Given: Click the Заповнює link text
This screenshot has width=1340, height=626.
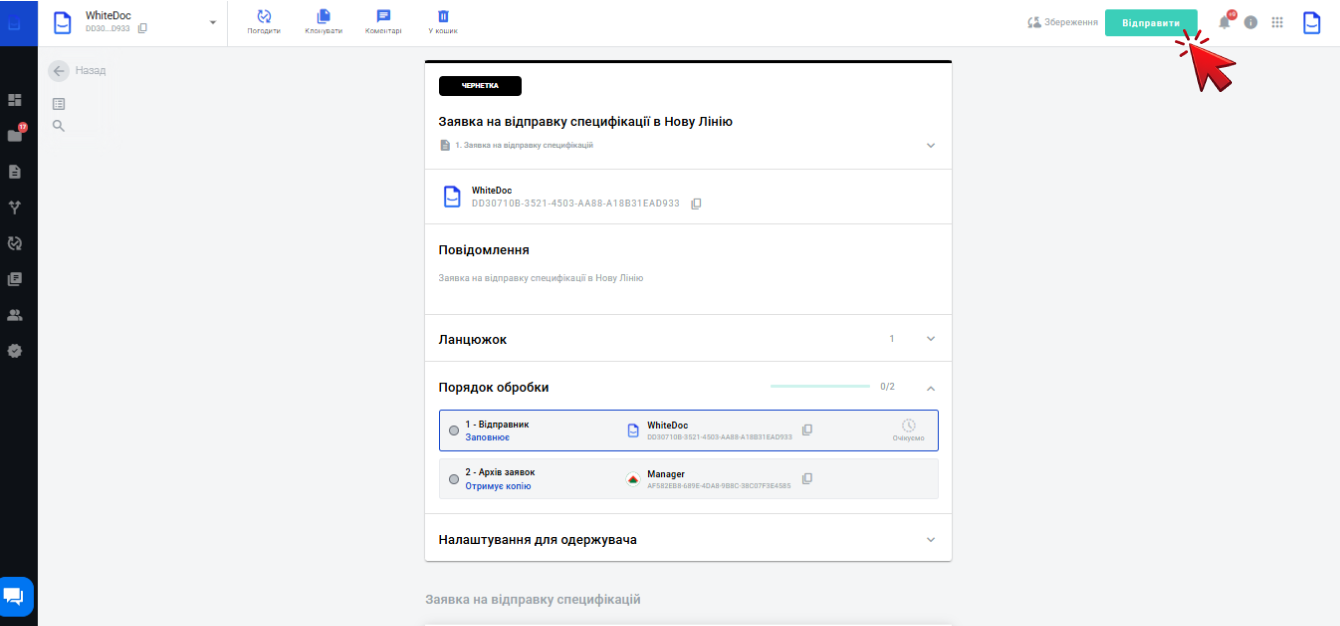Looking at the screenshot, I should coord(487,438).
